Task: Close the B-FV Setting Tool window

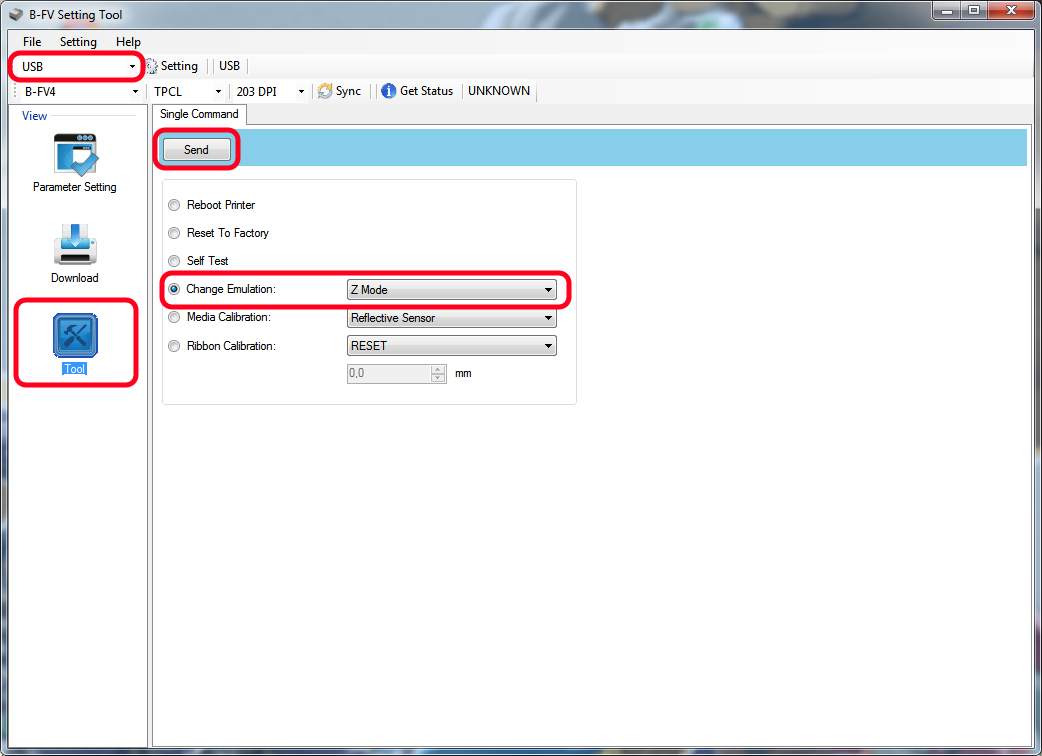Action: coord(1011,11)
